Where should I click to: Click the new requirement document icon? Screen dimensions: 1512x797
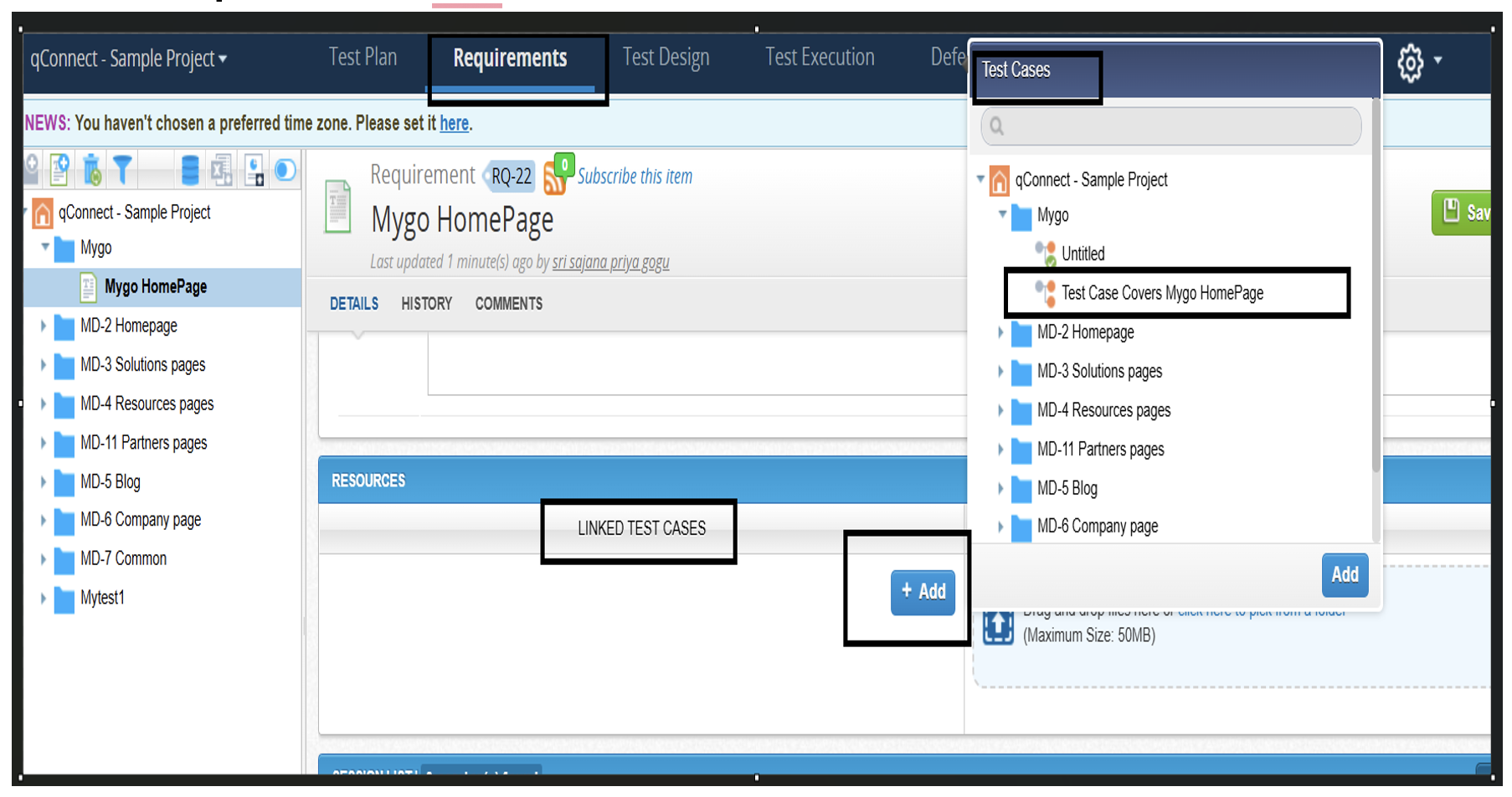59,170
